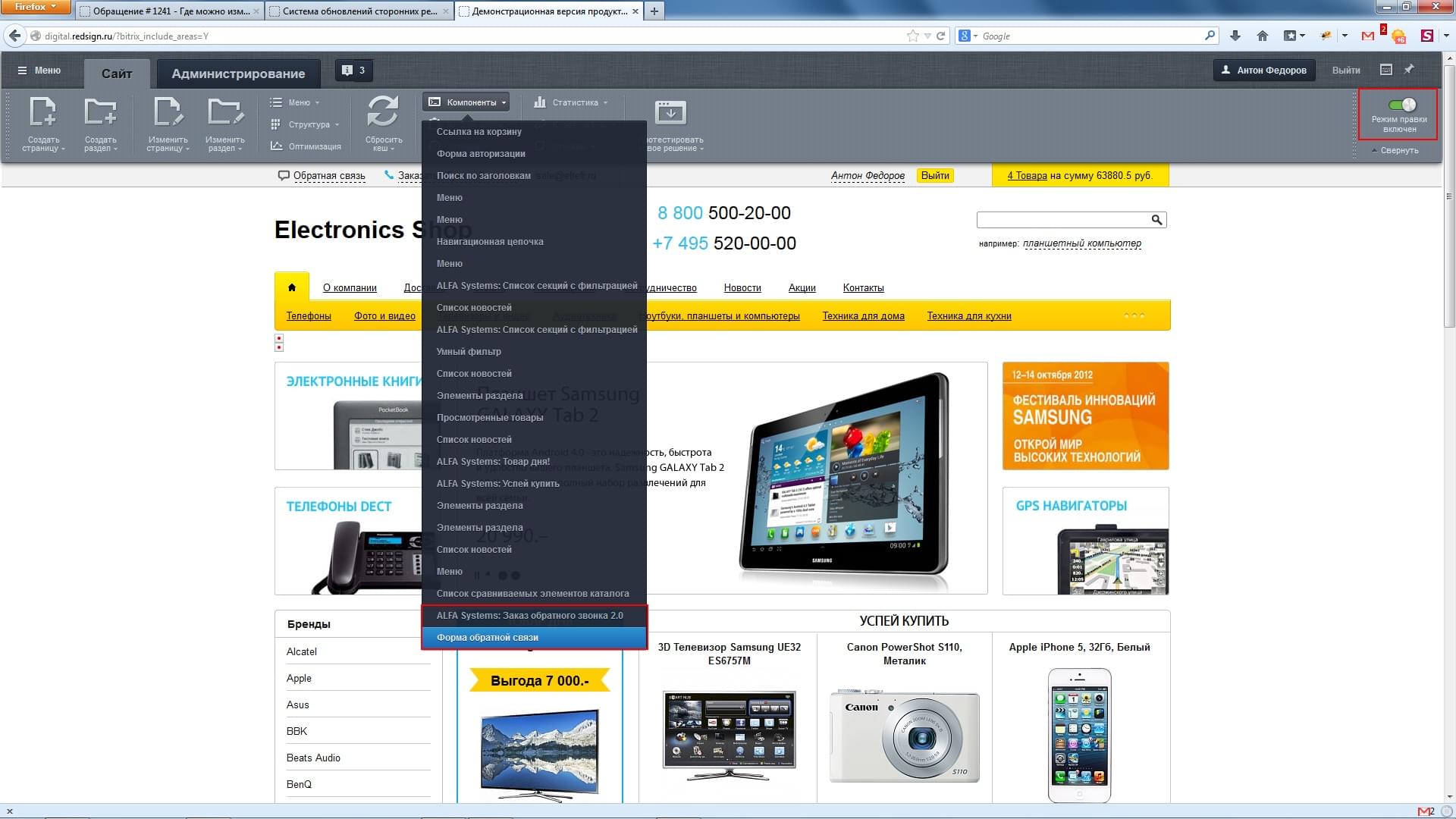The width and height of the screenshot is (1456, 819).
Task: Reload the page with the refresh icon
Action: pos(941,36)
